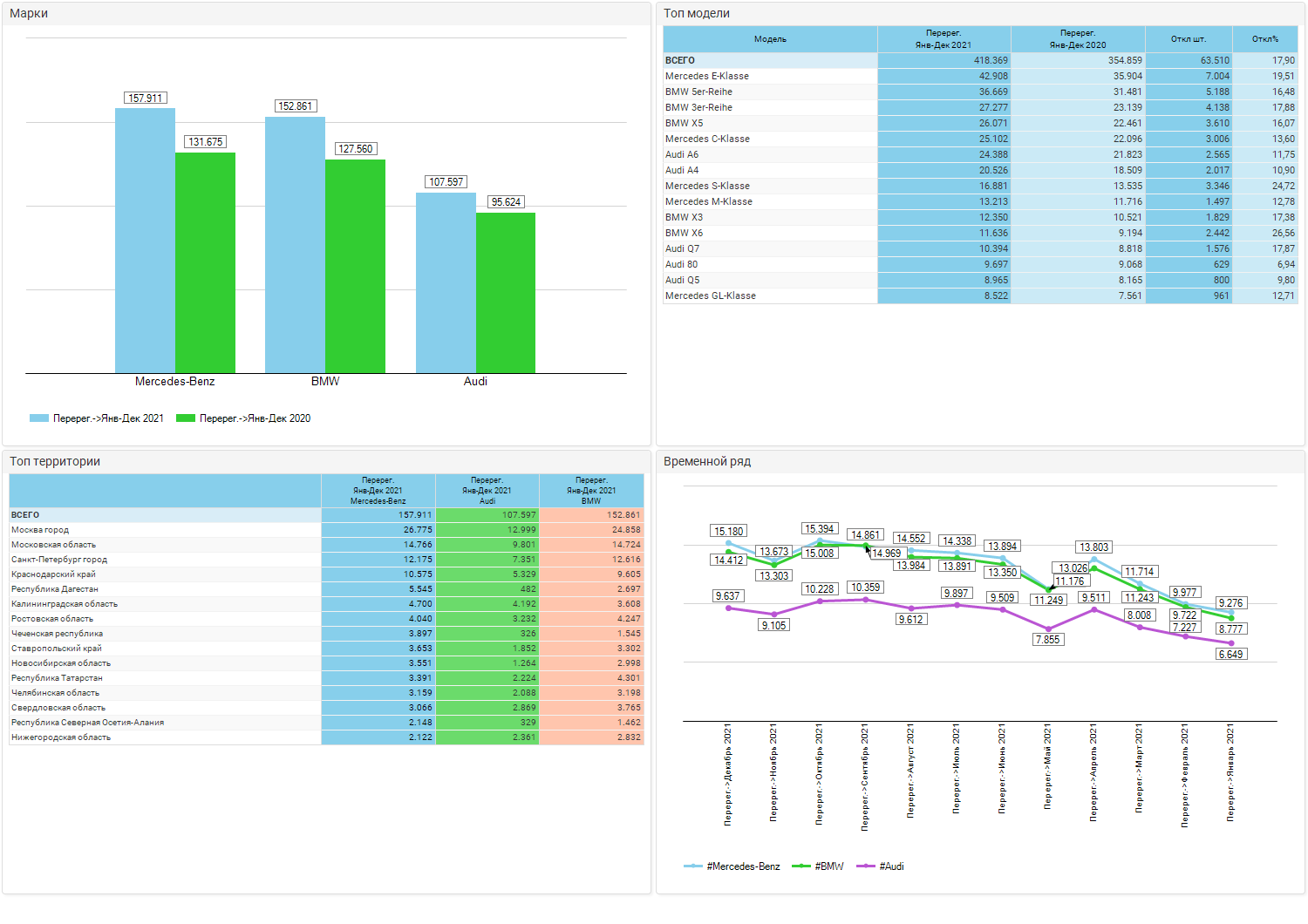Select the Audi Q5 row
The image size is (1308, 924).
[980, 280]
